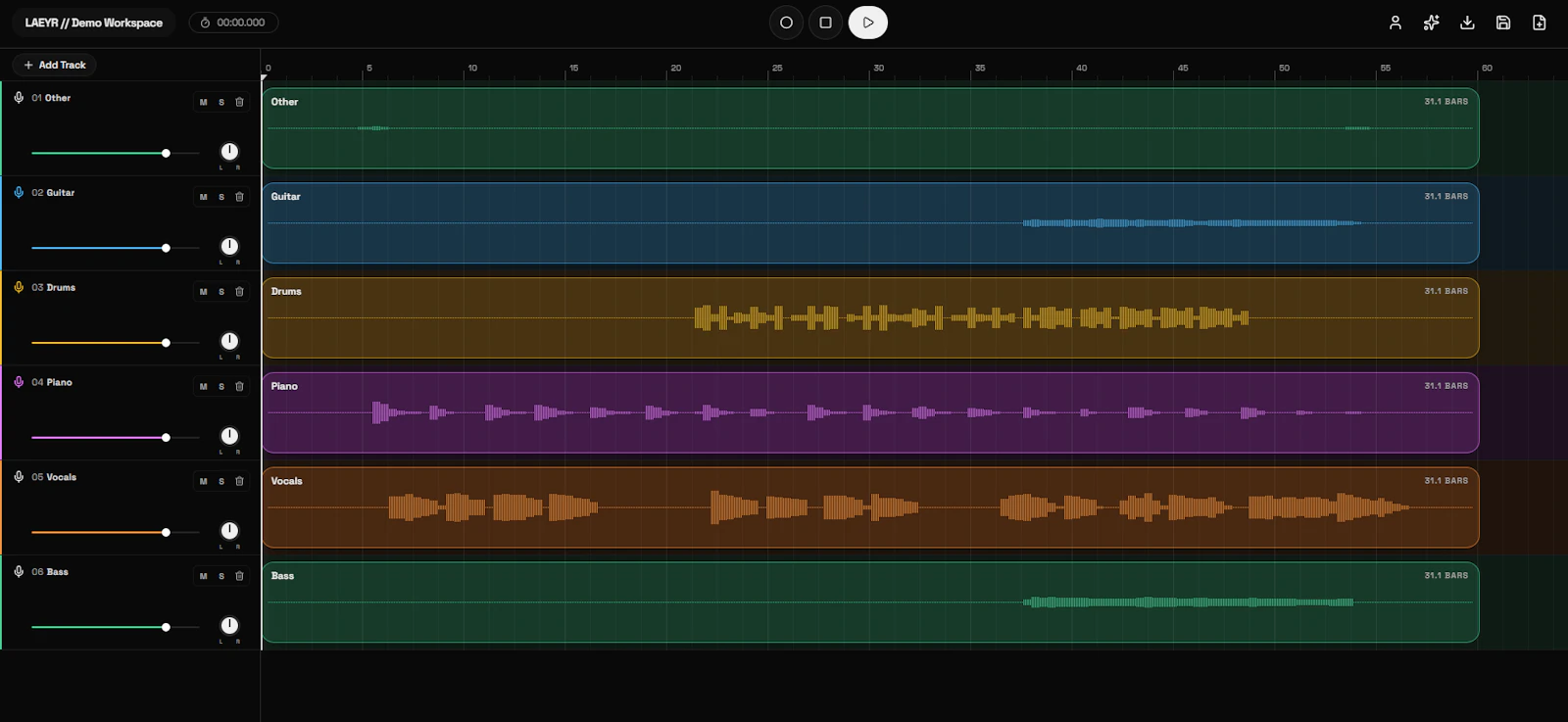This screenshot has width=1568, height=722.
Task: Click the download export icon
Action: [1467, 23]
